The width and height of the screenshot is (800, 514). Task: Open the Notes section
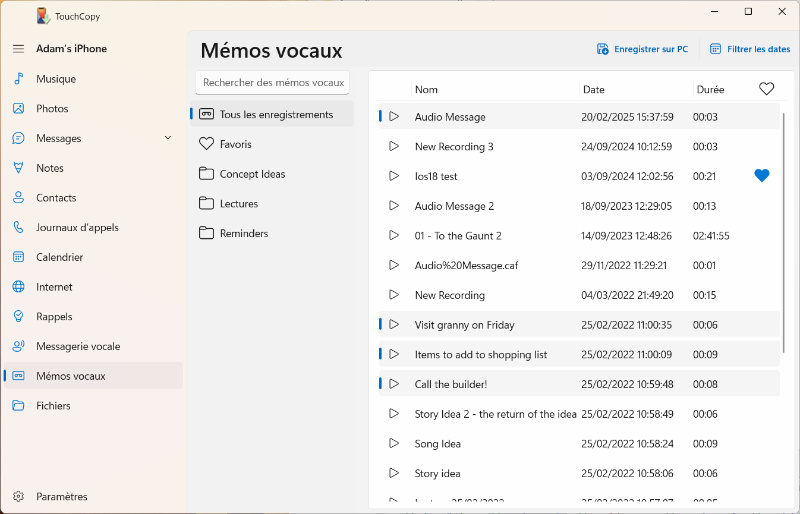click(93, 168)
